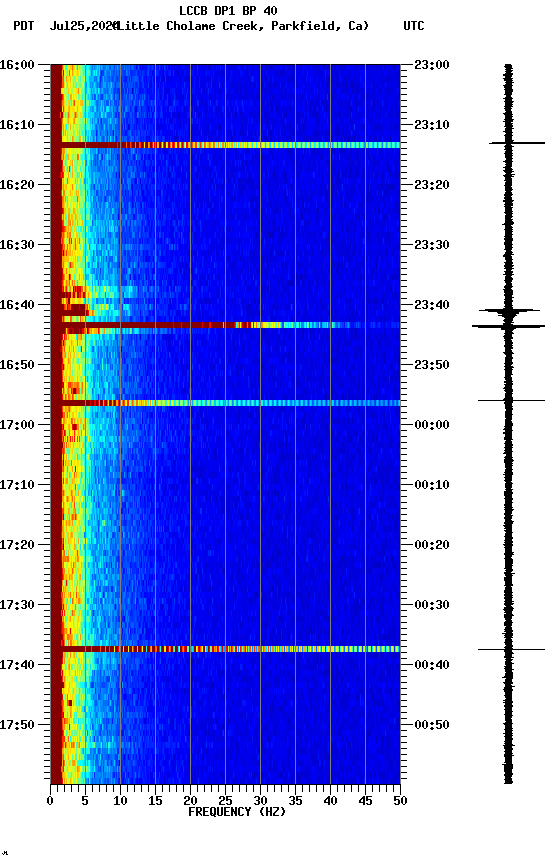Click the 23:50 UTC time label
The width and height of the screenshot is (552, 864).
tap(432, 365)
